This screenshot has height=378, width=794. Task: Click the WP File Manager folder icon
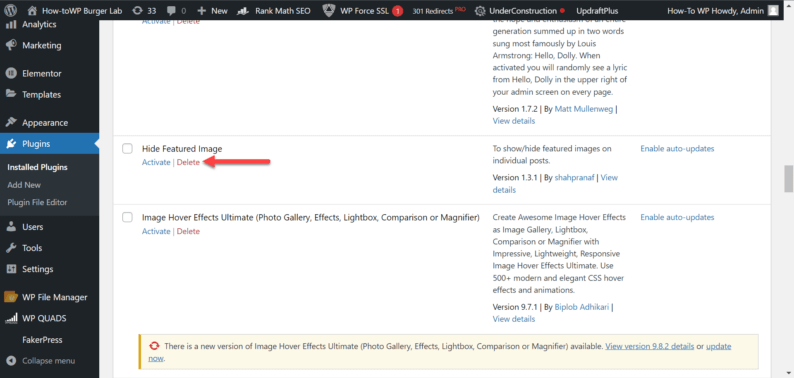(x=11, y=297)
